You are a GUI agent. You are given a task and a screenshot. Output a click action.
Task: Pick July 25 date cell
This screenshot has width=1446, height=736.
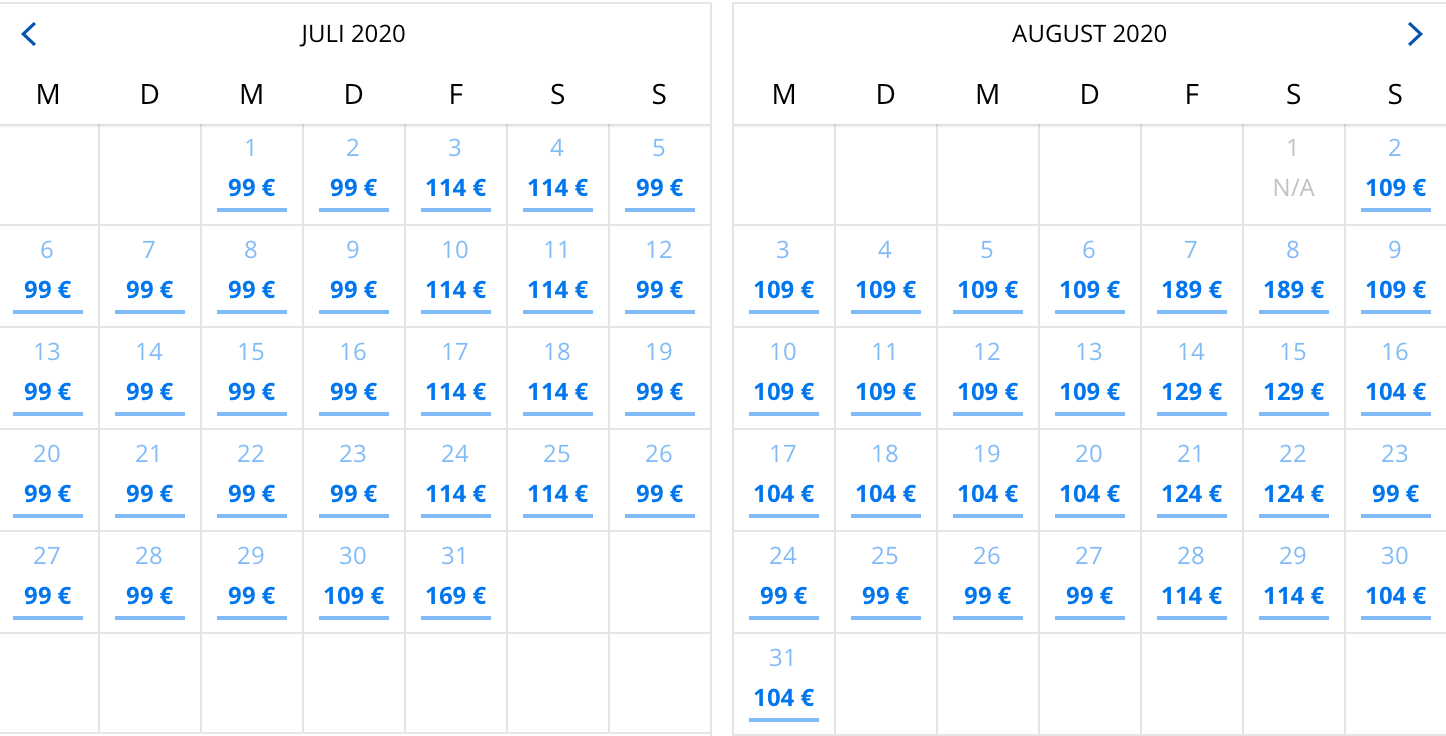click(x=557, y=481)
